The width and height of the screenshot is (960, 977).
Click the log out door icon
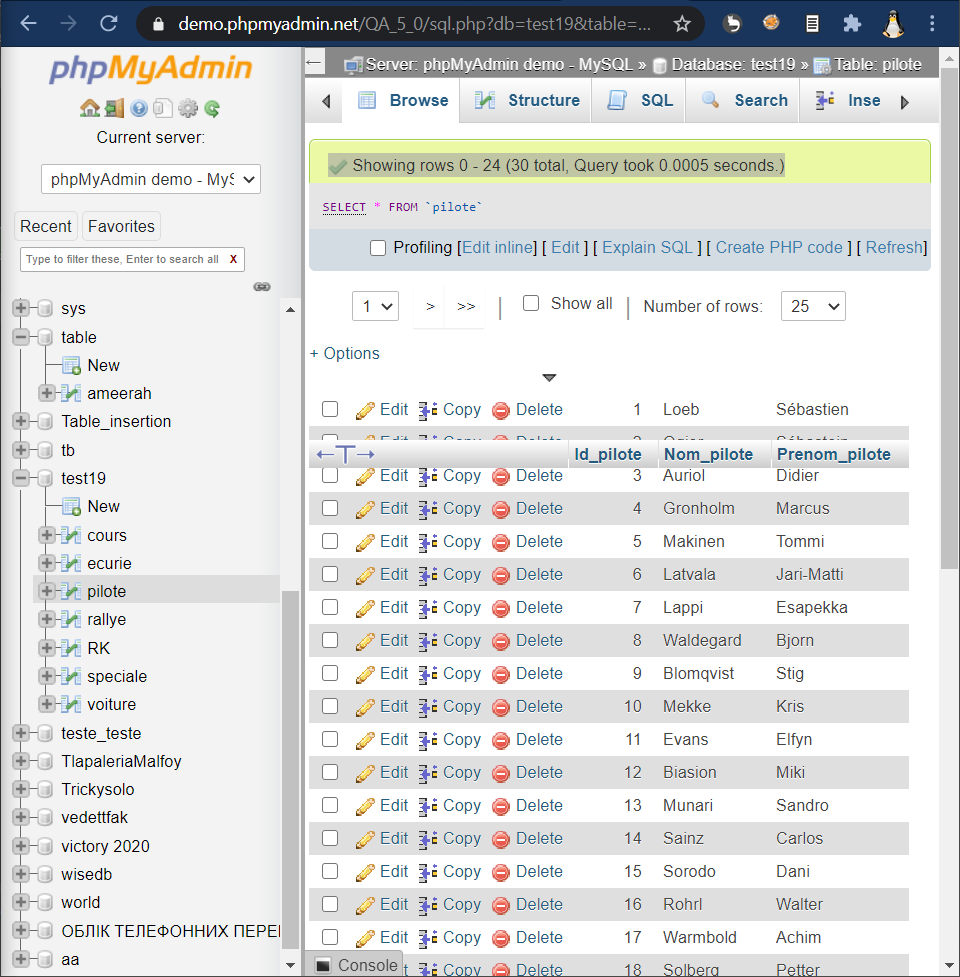click(115, 108)
